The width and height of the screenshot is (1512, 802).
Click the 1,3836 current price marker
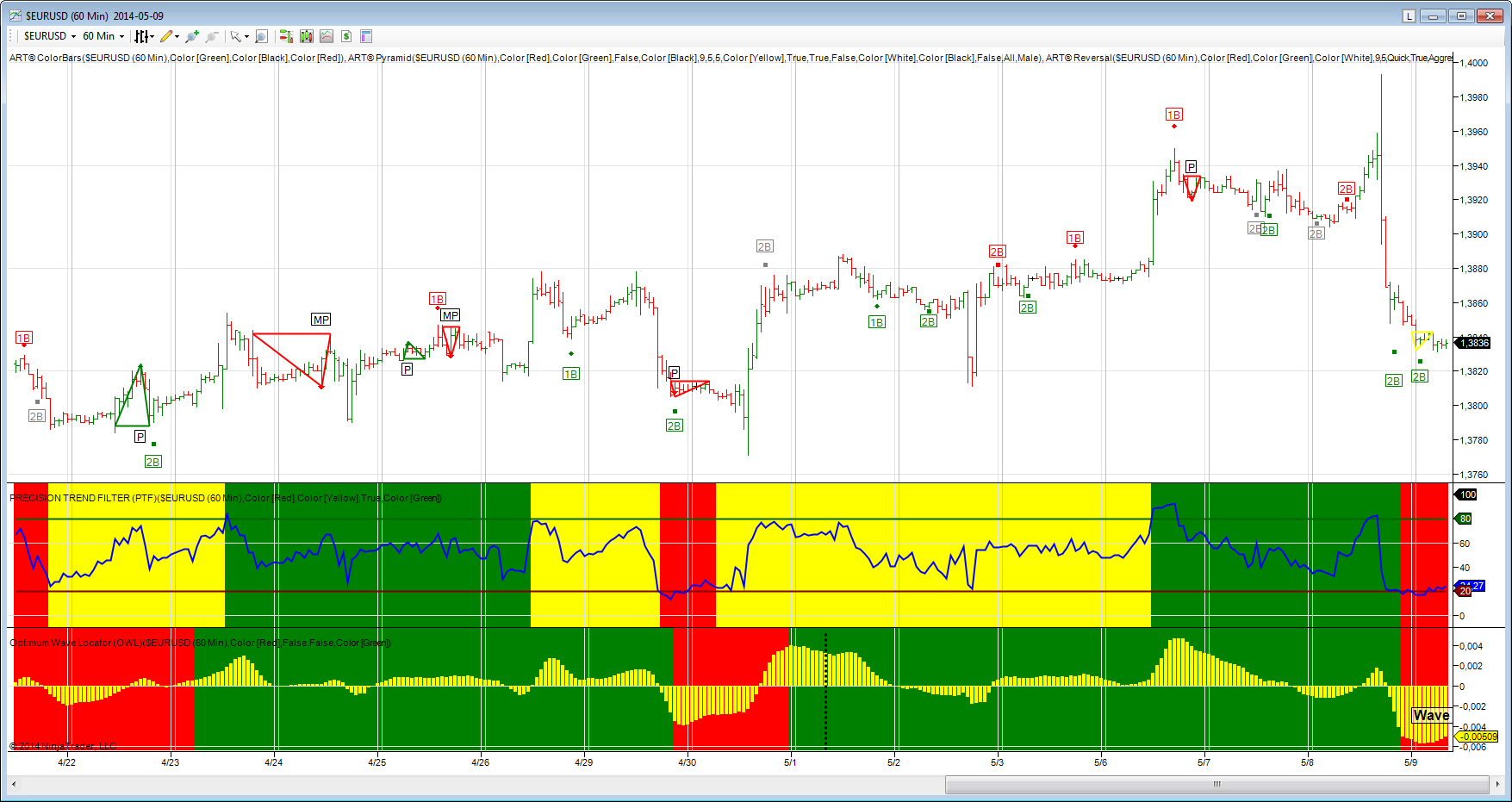1472,343
